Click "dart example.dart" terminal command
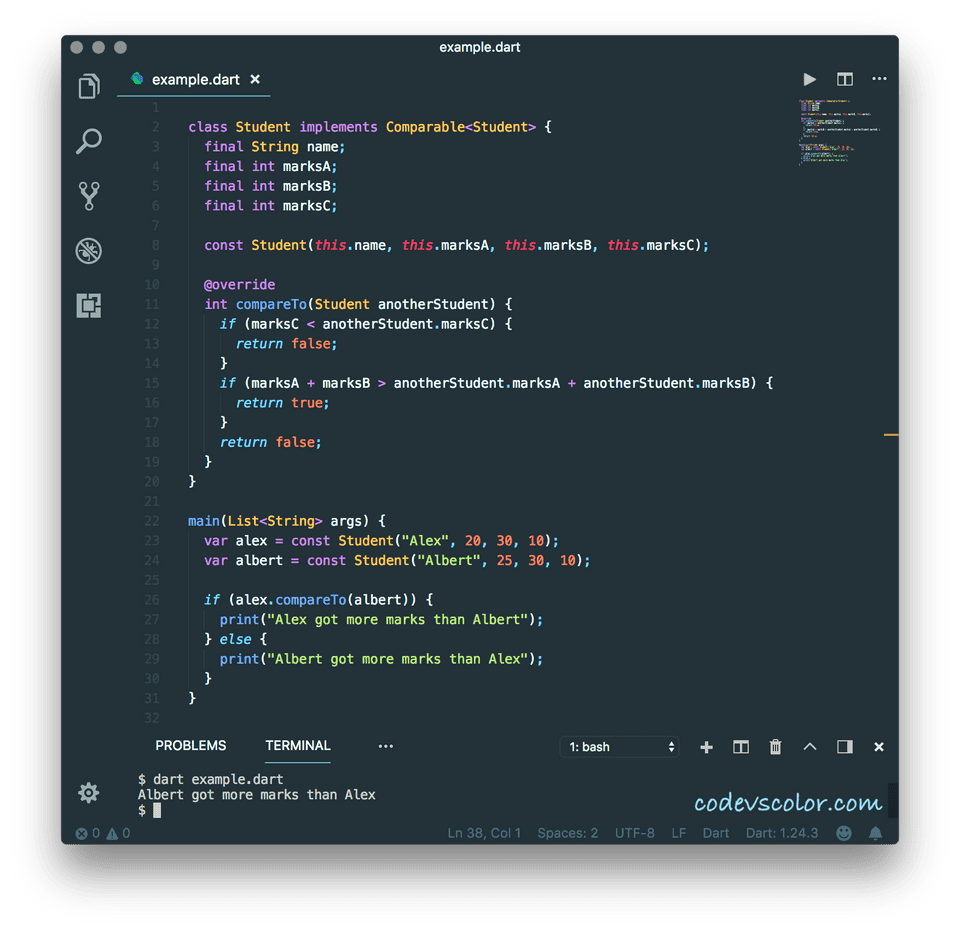 coord(217,779)
